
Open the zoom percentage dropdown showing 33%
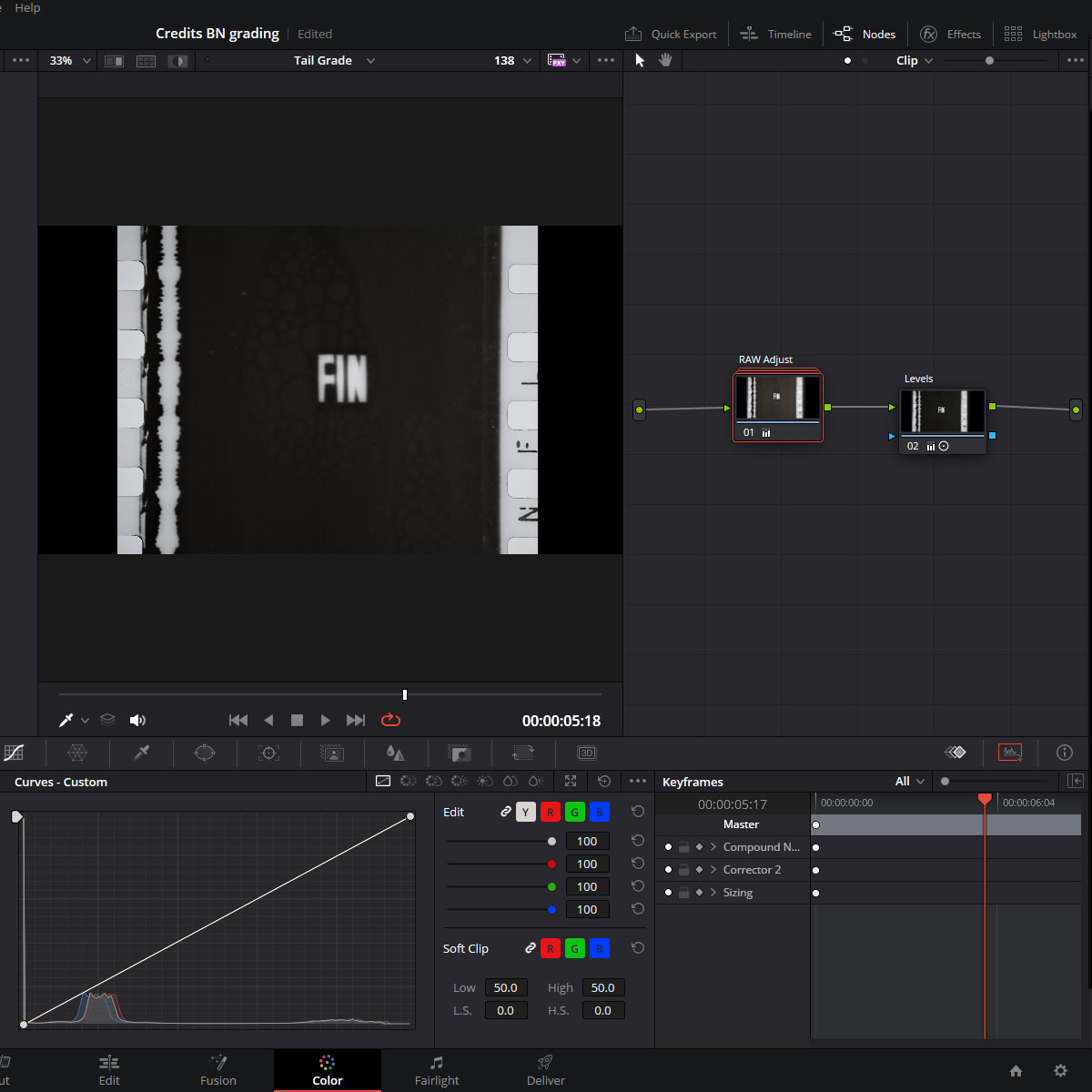click(69, 60)
